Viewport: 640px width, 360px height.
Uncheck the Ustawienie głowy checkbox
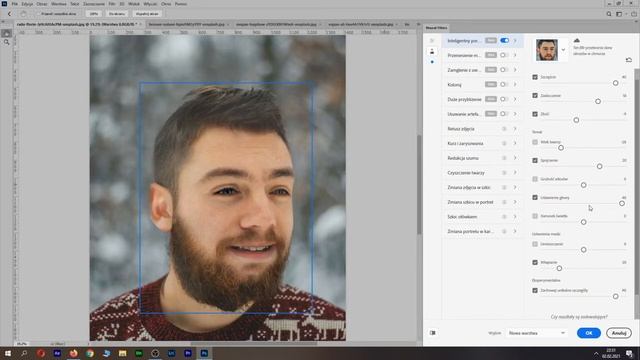tap(535, 198)
